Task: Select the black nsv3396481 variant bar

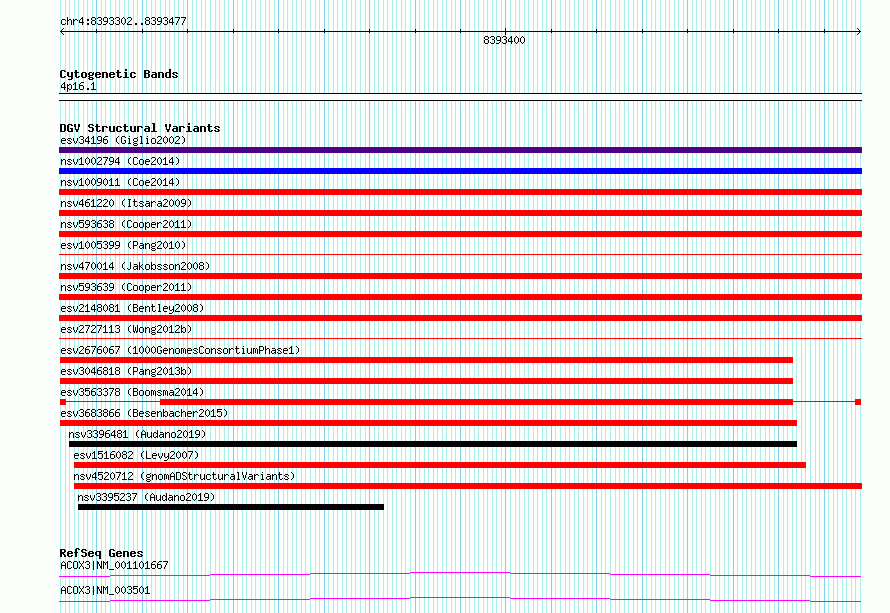Action: (x=433, y=444)
